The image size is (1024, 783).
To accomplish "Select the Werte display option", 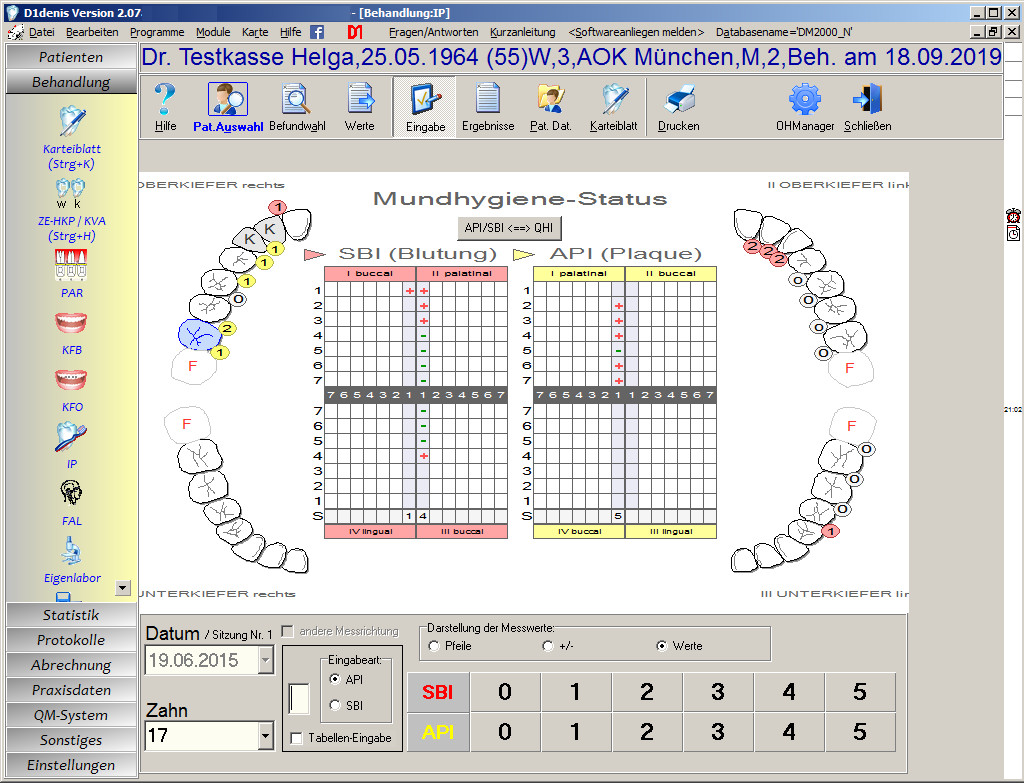I will pos(662,646).
